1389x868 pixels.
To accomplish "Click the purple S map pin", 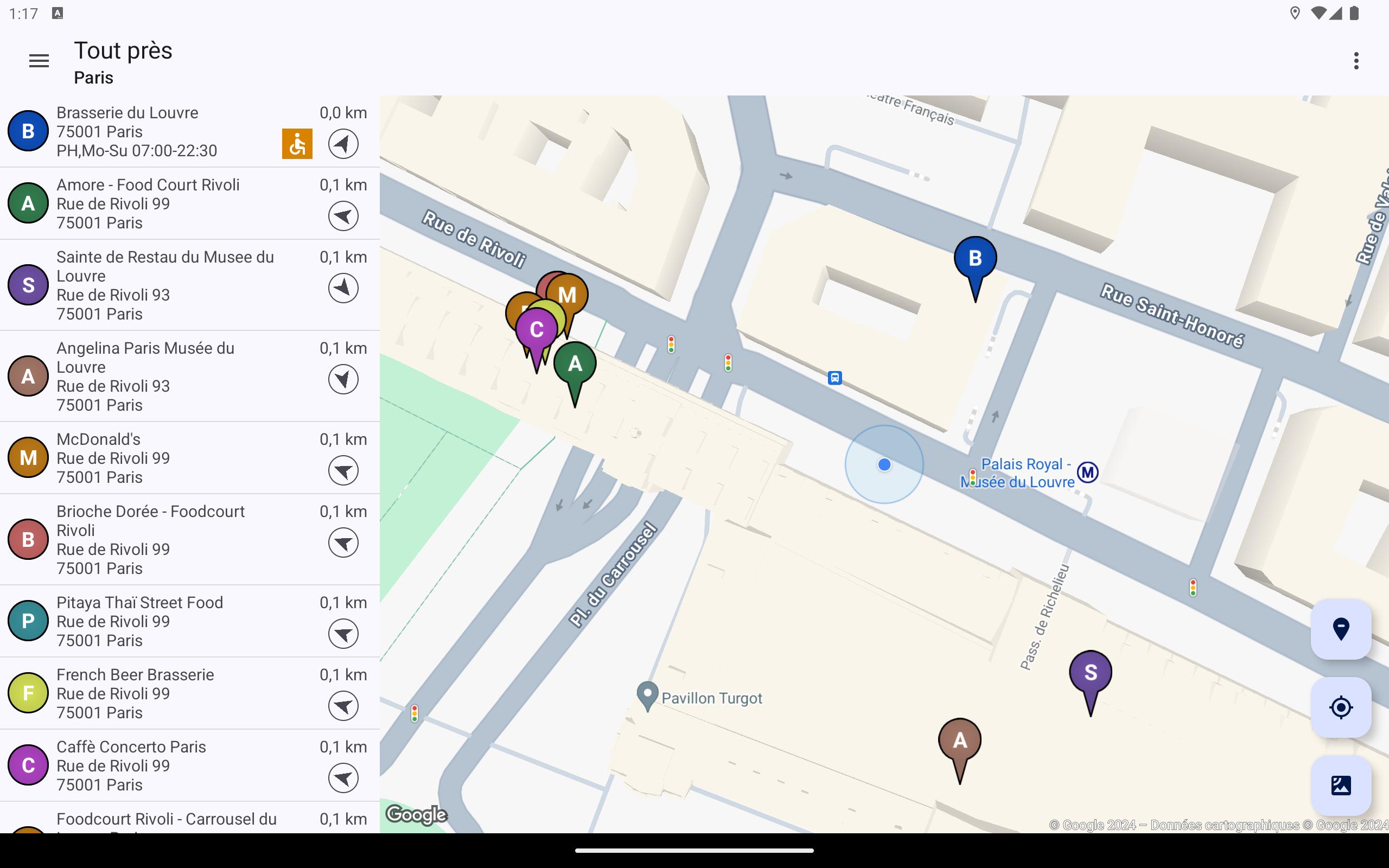I will [x=1091, y=673].
